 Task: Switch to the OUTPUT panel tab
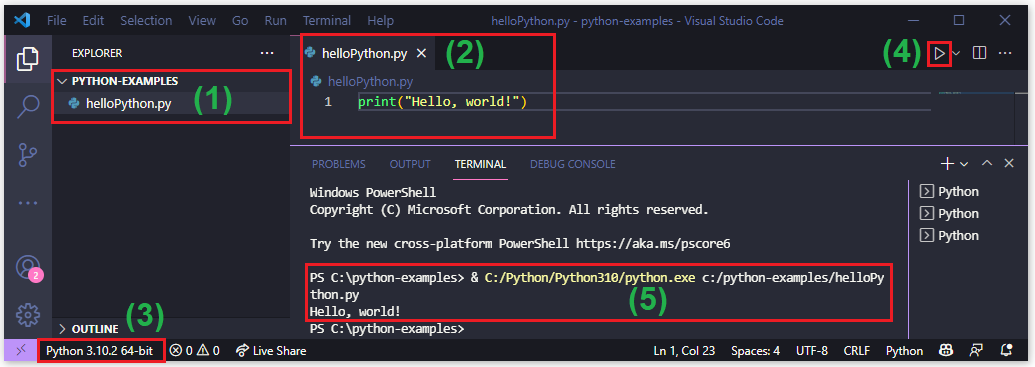coord(410,164)
